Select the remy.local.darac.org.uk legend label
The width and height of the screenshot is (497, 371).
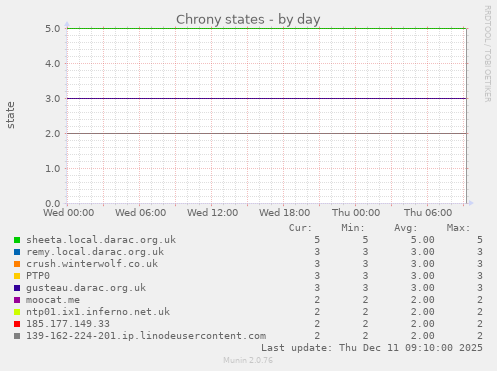95,252
